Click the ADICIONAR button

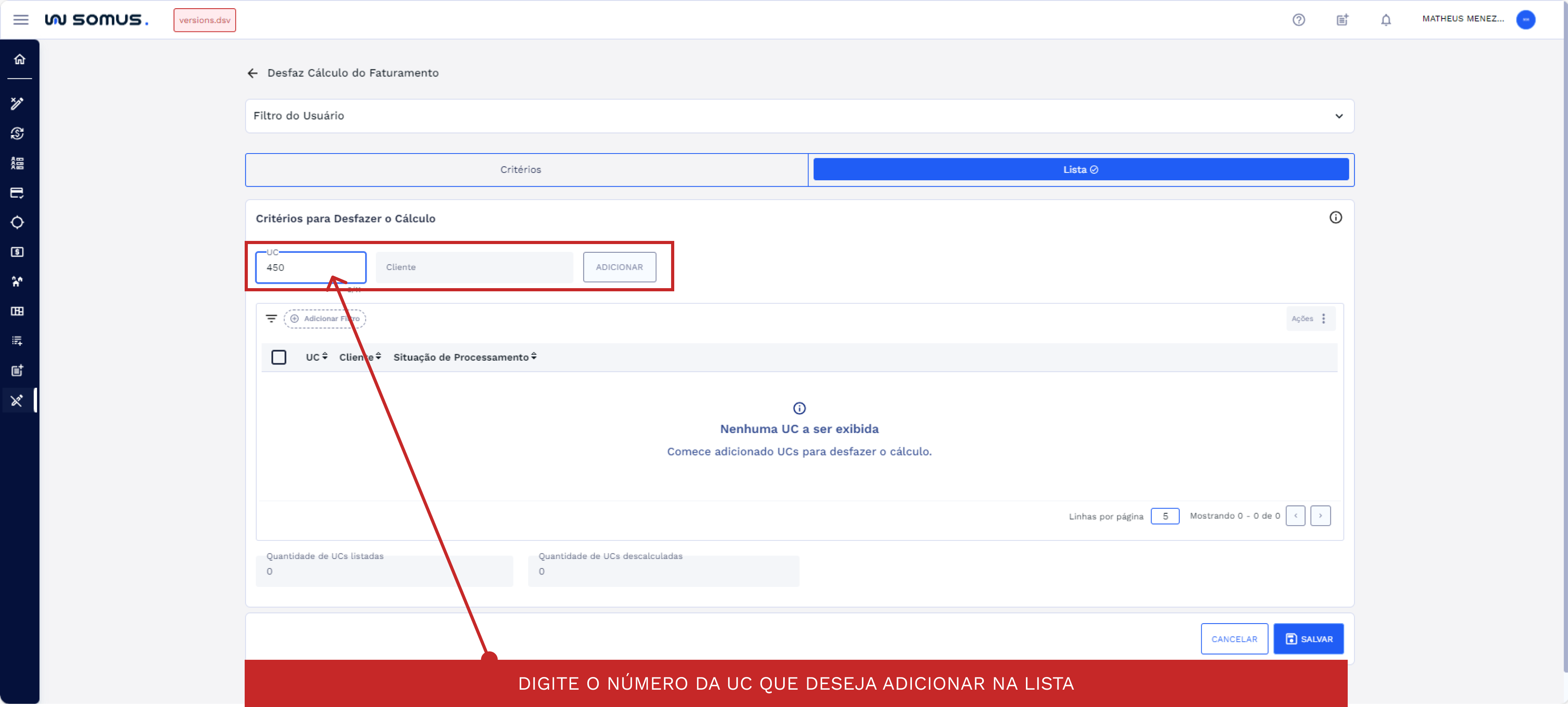click(619, 267)
